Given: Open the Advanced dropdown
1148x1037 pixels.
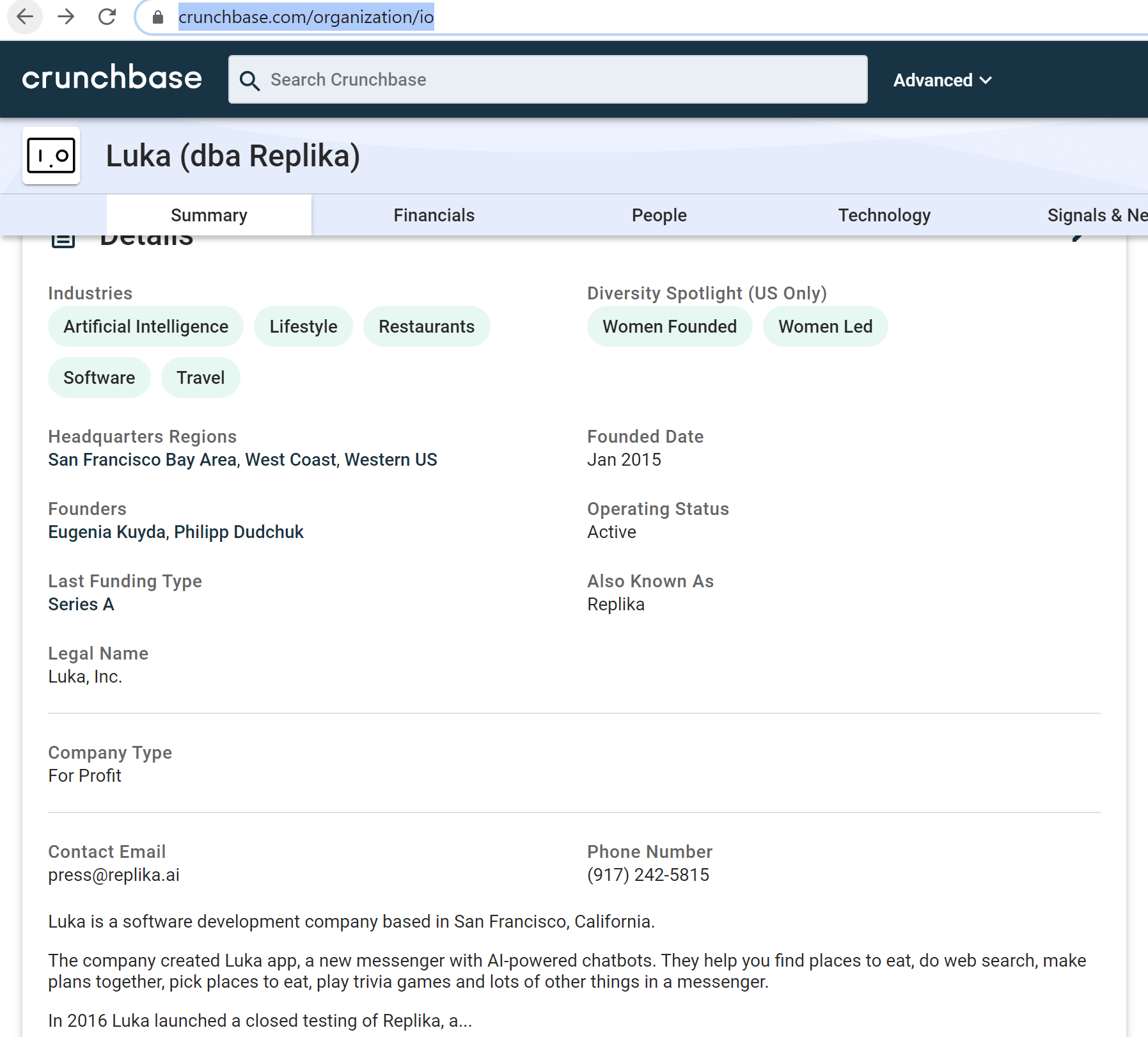Looking at the screenshot, I should click(x=942, y=80).
